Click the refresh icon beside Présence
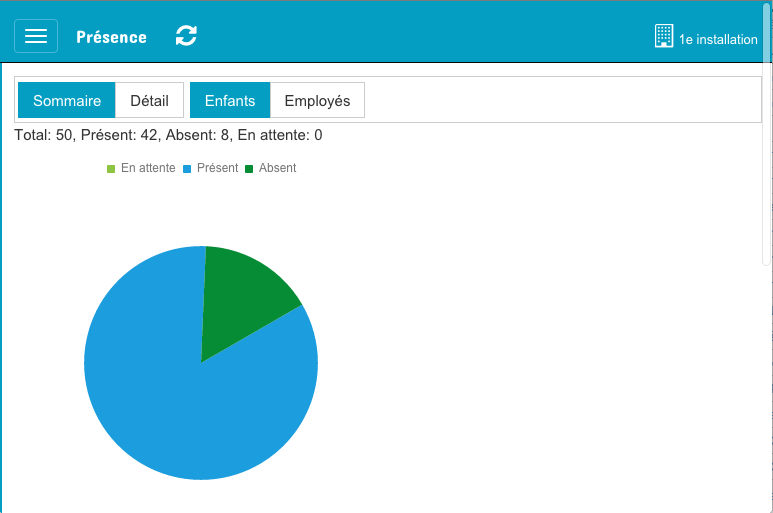Screen dimensions: 773x513 tap(186, 36)
